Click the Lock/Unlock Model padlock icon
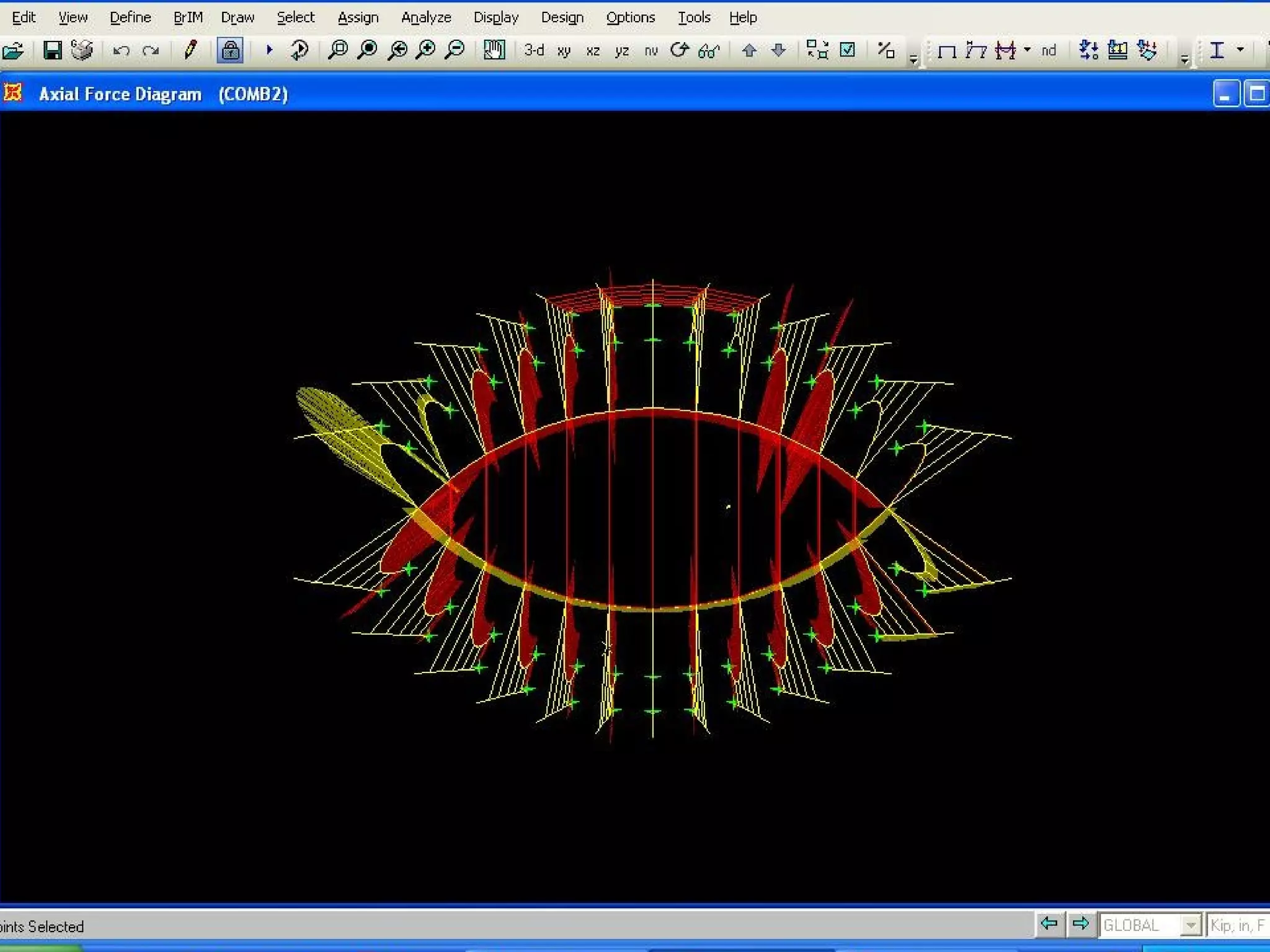1270x952 pixels. [x=230, y=50]
